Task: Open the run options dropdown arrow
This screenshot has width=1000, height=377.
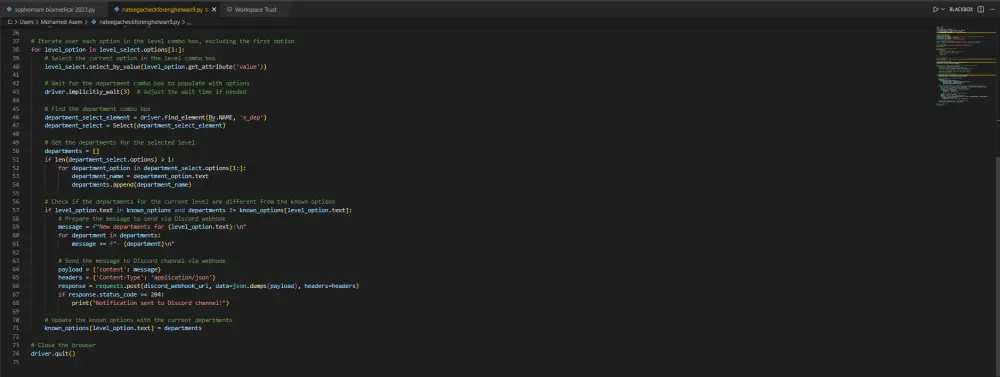Action: (x=943, y=10)
